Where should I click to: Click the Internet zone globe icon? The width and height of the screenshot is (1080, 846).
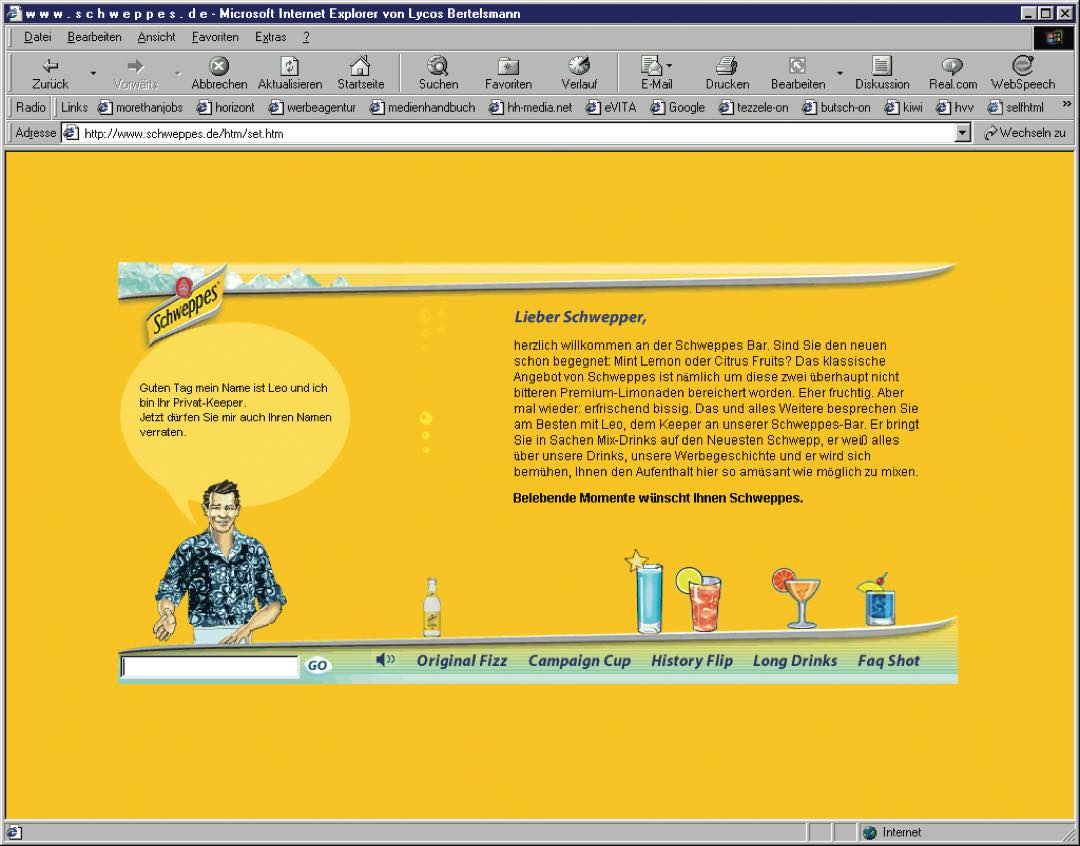pyautogui.click(x=870, y=832)
